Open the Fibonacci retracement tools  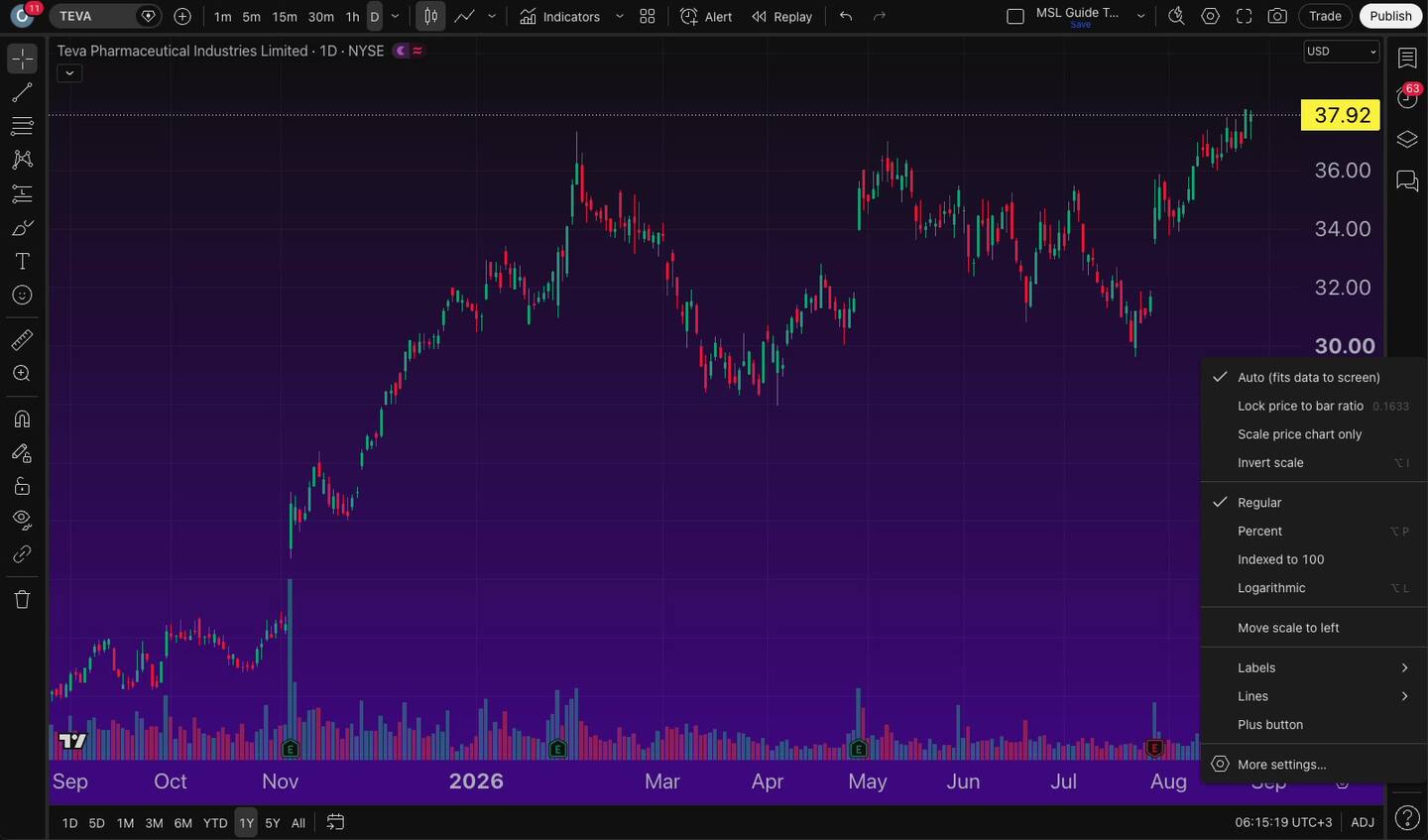pyautogui.click(x=22, y=126)
